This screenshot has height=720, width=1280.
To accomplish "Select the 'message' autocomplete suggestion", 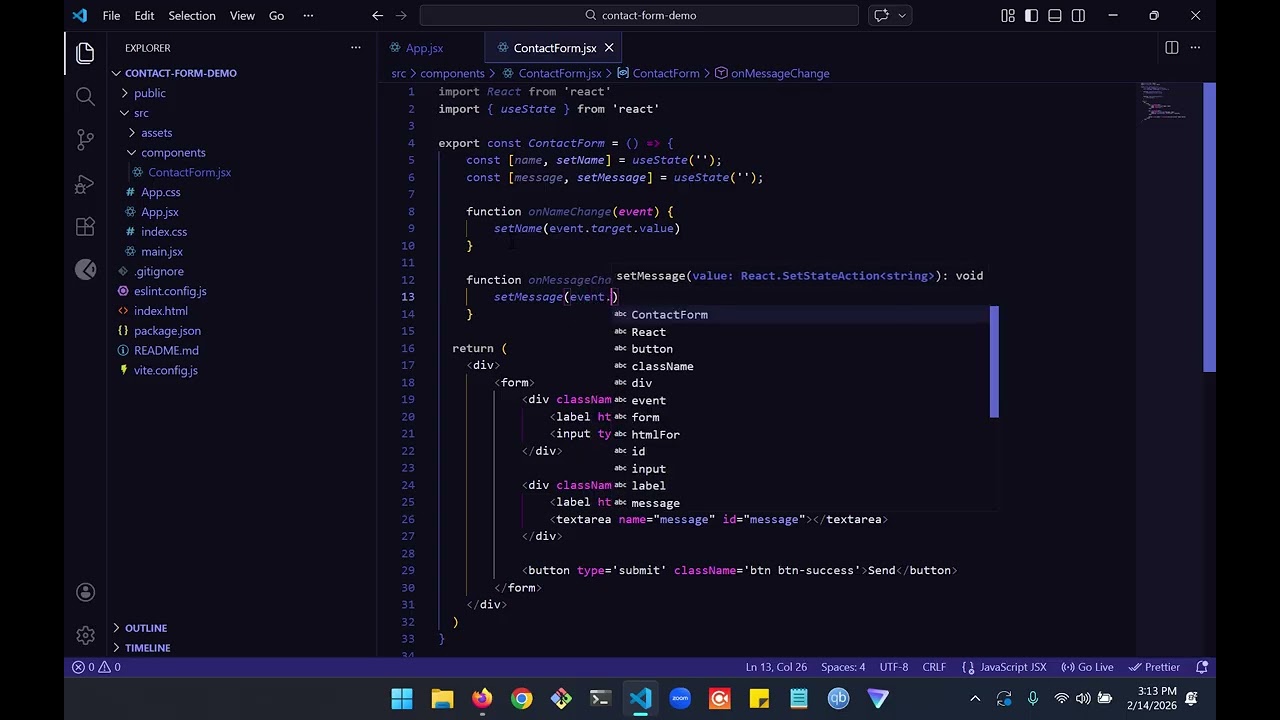I will pos(801,503).
